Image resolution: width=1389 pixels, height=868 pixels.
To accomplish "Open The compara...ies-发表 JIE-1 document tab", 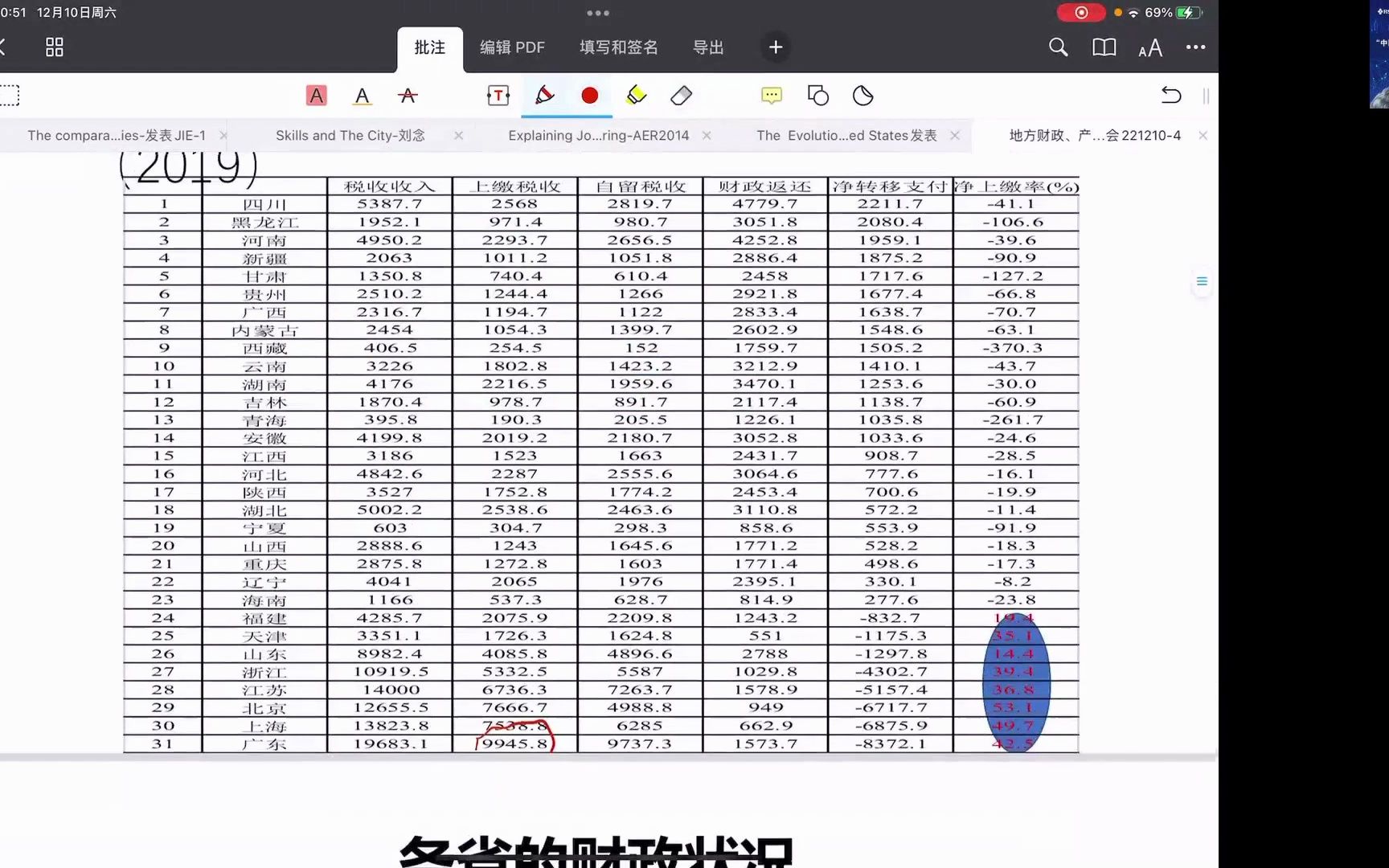I will [x=117, y=136].
